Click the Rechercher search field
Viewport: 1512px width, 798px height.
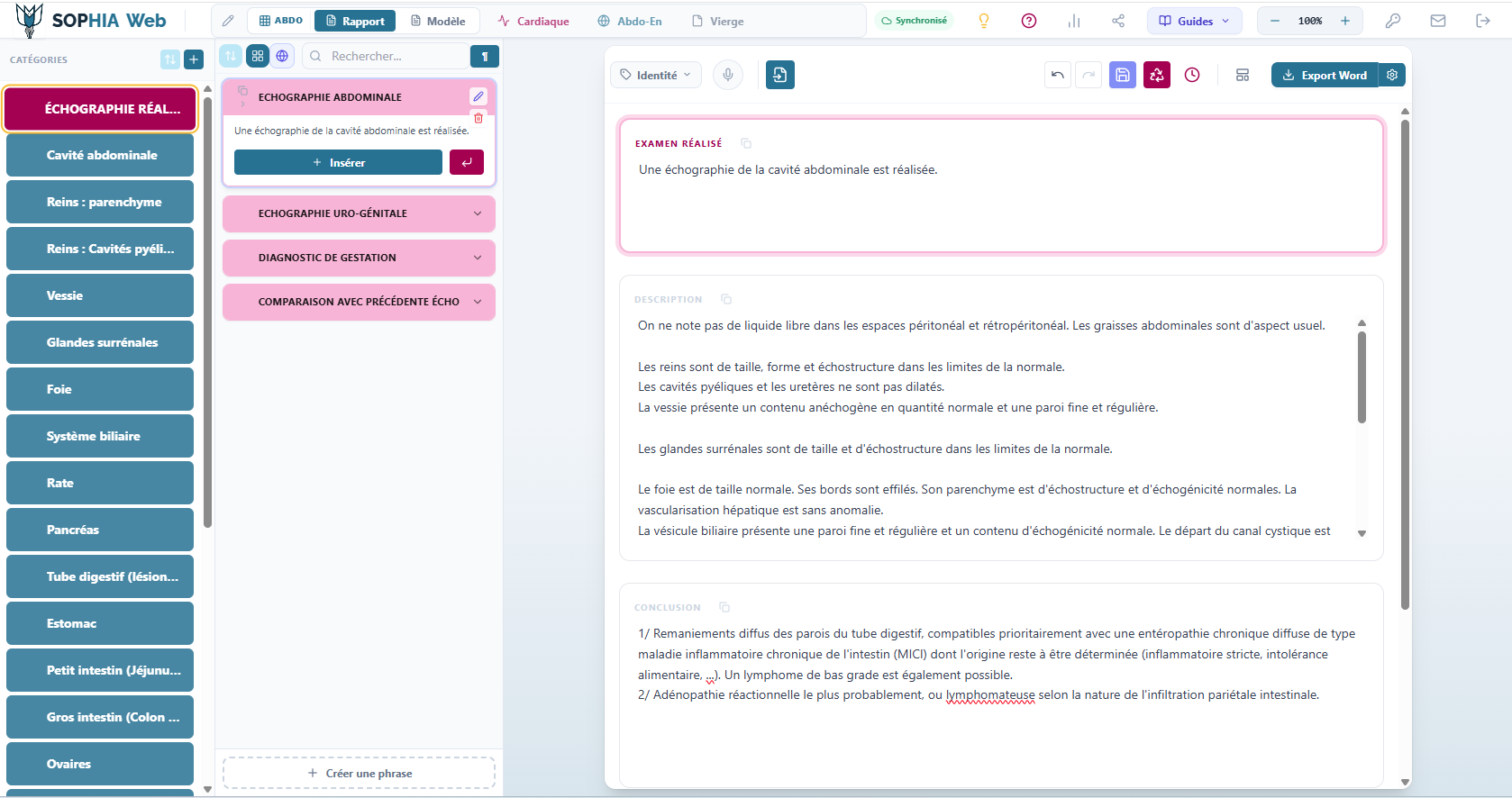386,56
